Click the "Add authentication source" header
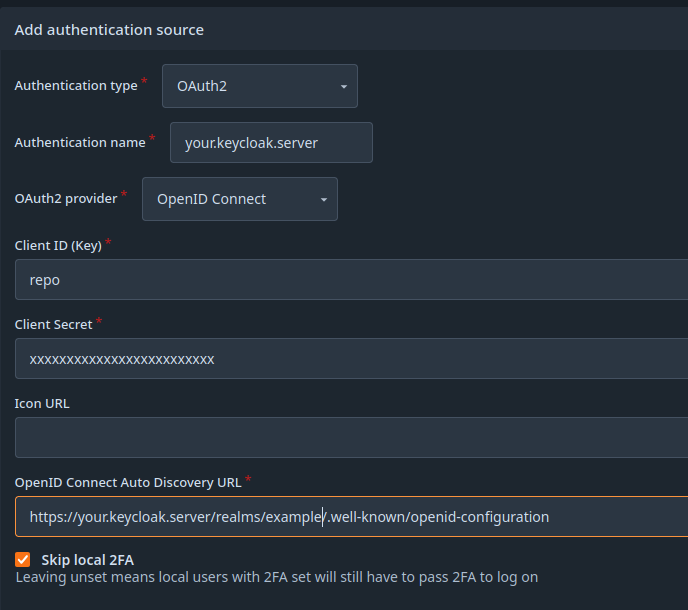Viewport: 688px width, 610px height. pos(109,30)
